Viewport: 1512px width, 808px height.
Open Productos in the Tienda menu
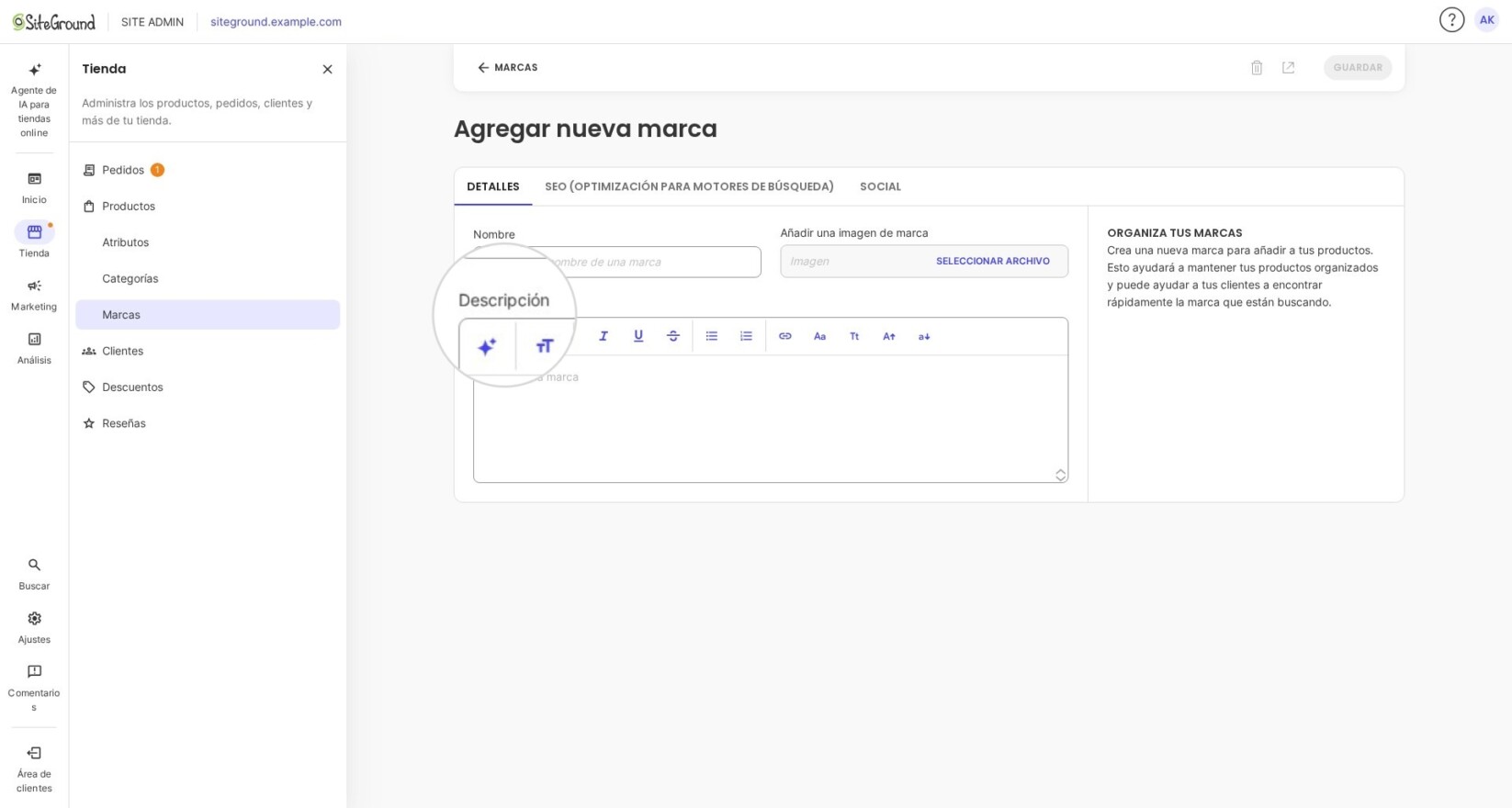click(x=208, y=206)
